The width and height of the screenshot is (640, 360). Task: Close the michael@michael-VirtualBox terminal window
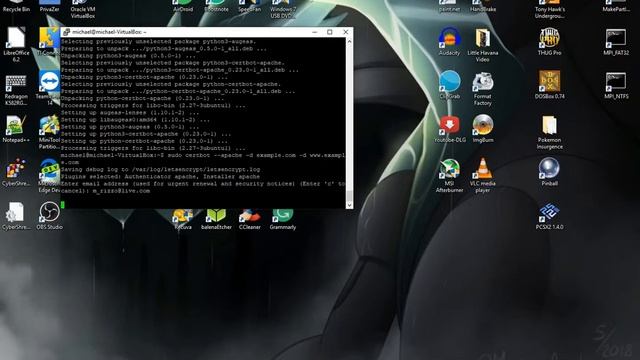346,32
